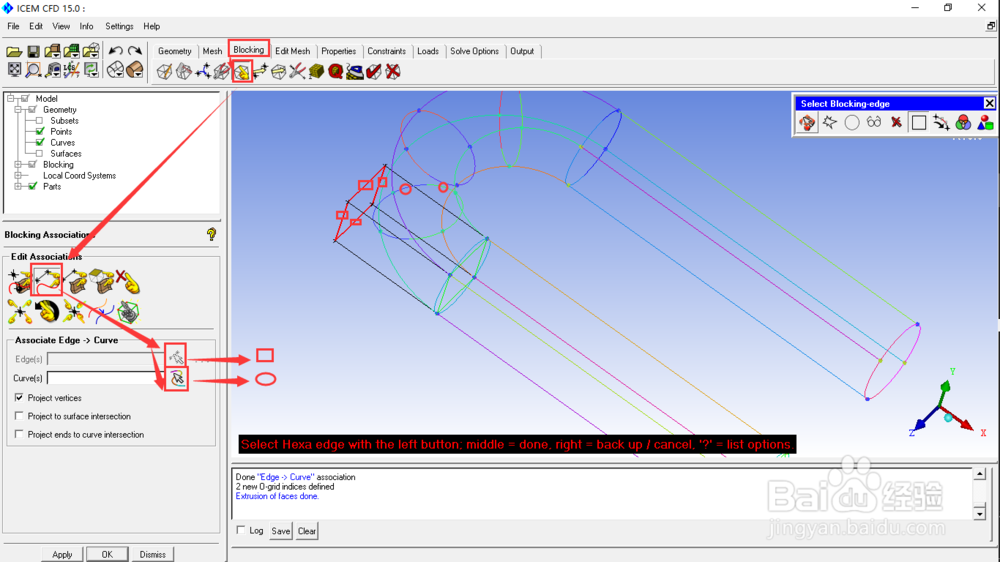Collapse the Model tree node
This screenshot has height=562, width=1000.
click(10, 98)
